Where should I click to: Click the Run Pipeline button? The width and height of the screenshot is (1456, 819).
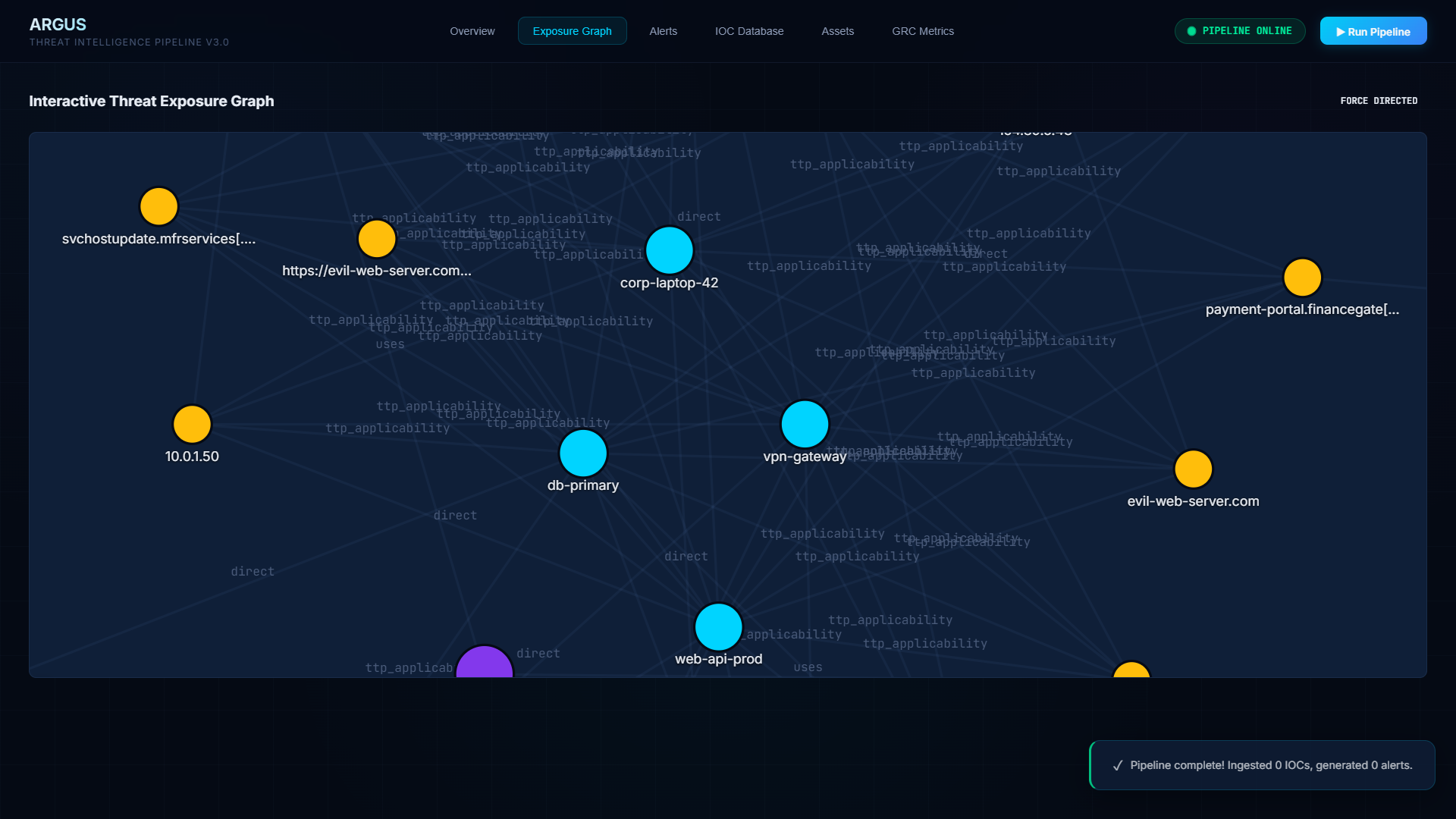1373,31
